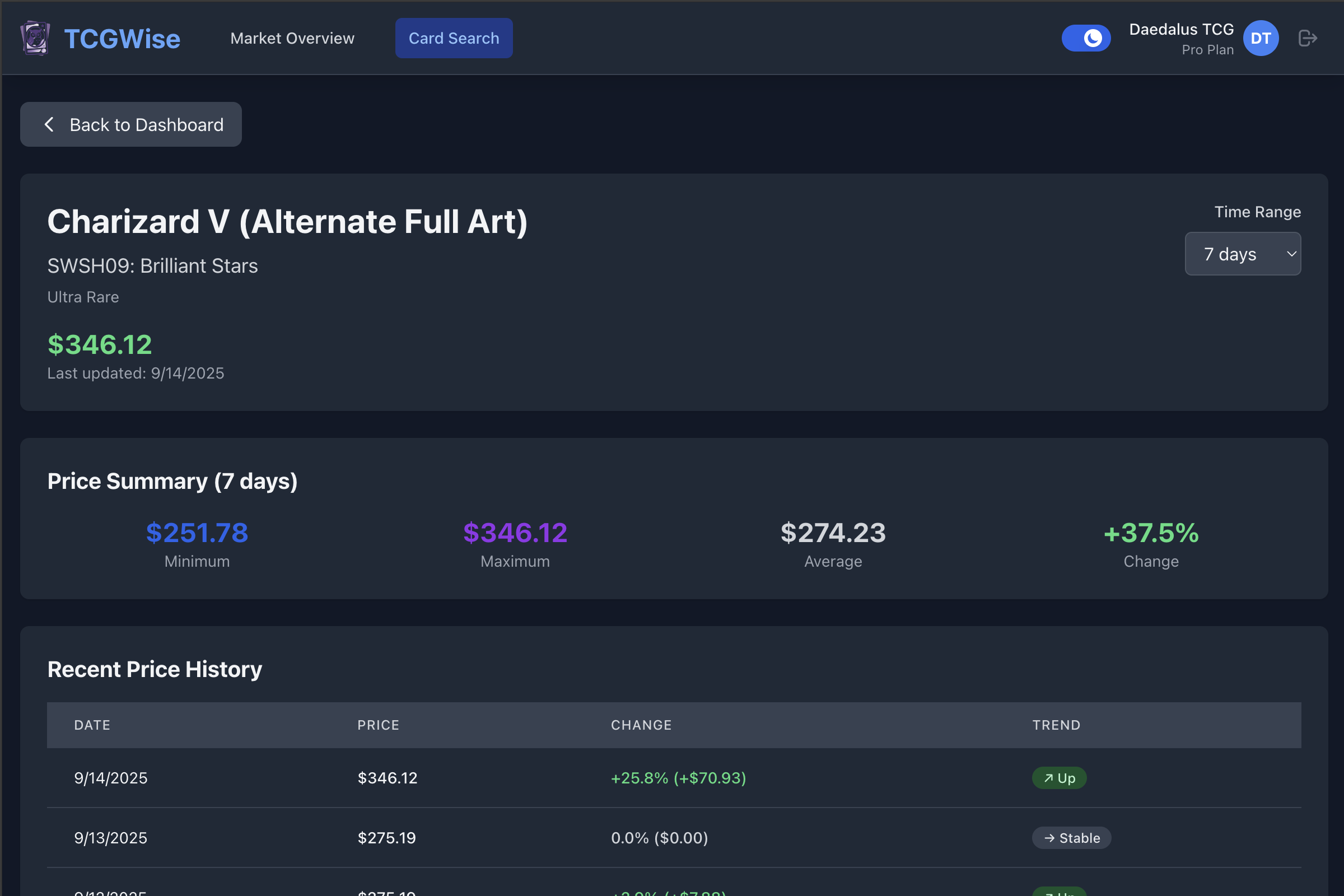Screen dimensions: 1344x896
Task: Click the logout icon in top right
Action: pyautogui.click(x=1308, y=38)
